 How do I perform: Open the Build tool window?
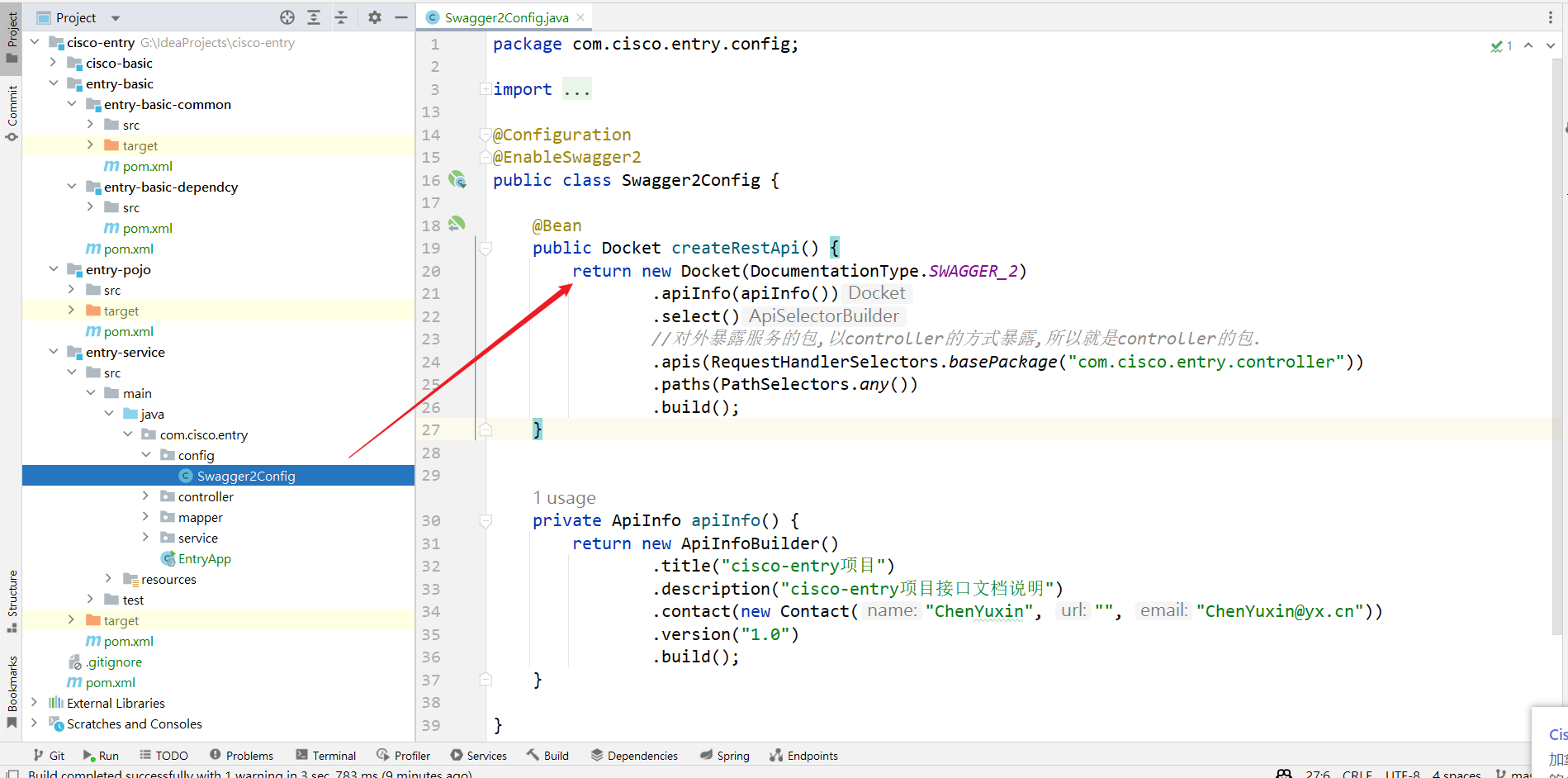[x=548, y=755]
